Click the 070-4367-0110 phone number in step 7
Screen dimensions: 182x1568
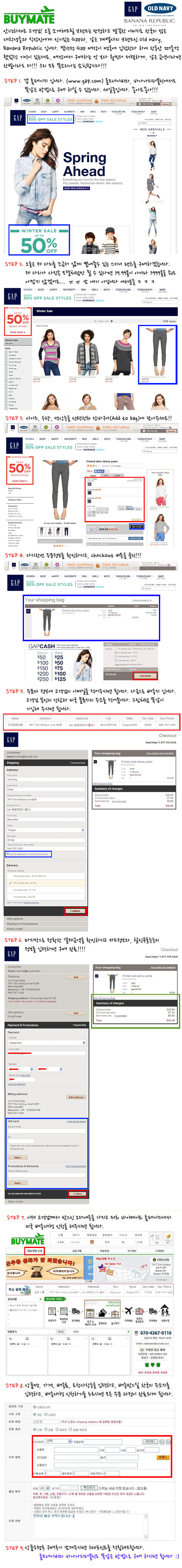click(x=156, y=1333)
